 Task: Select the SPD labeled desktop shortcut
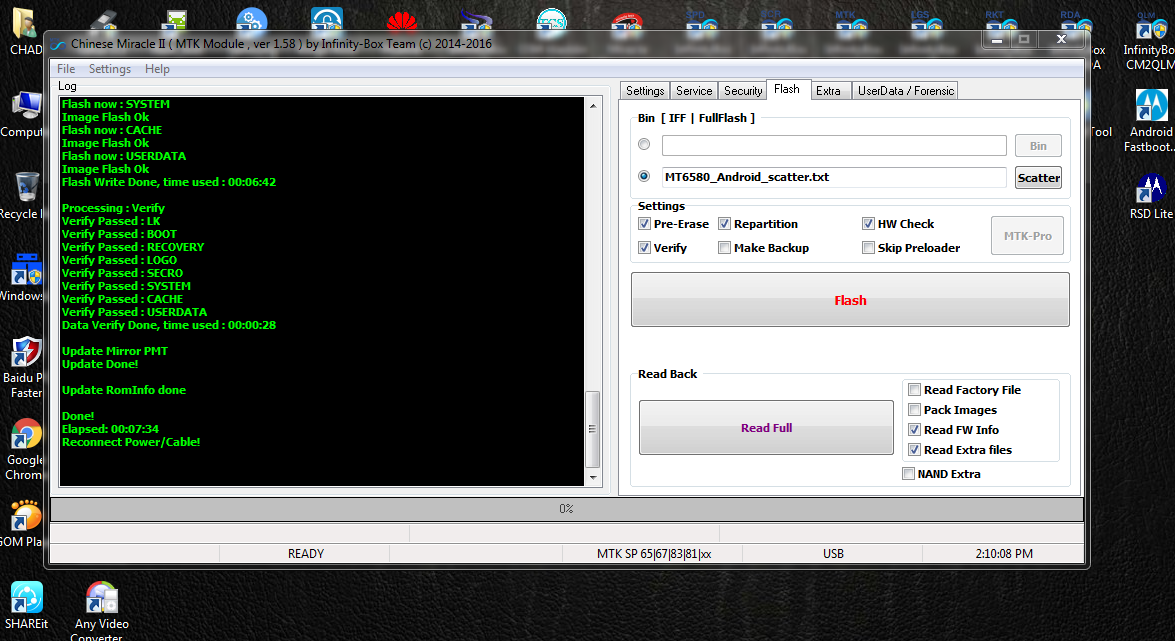(701, 21)
